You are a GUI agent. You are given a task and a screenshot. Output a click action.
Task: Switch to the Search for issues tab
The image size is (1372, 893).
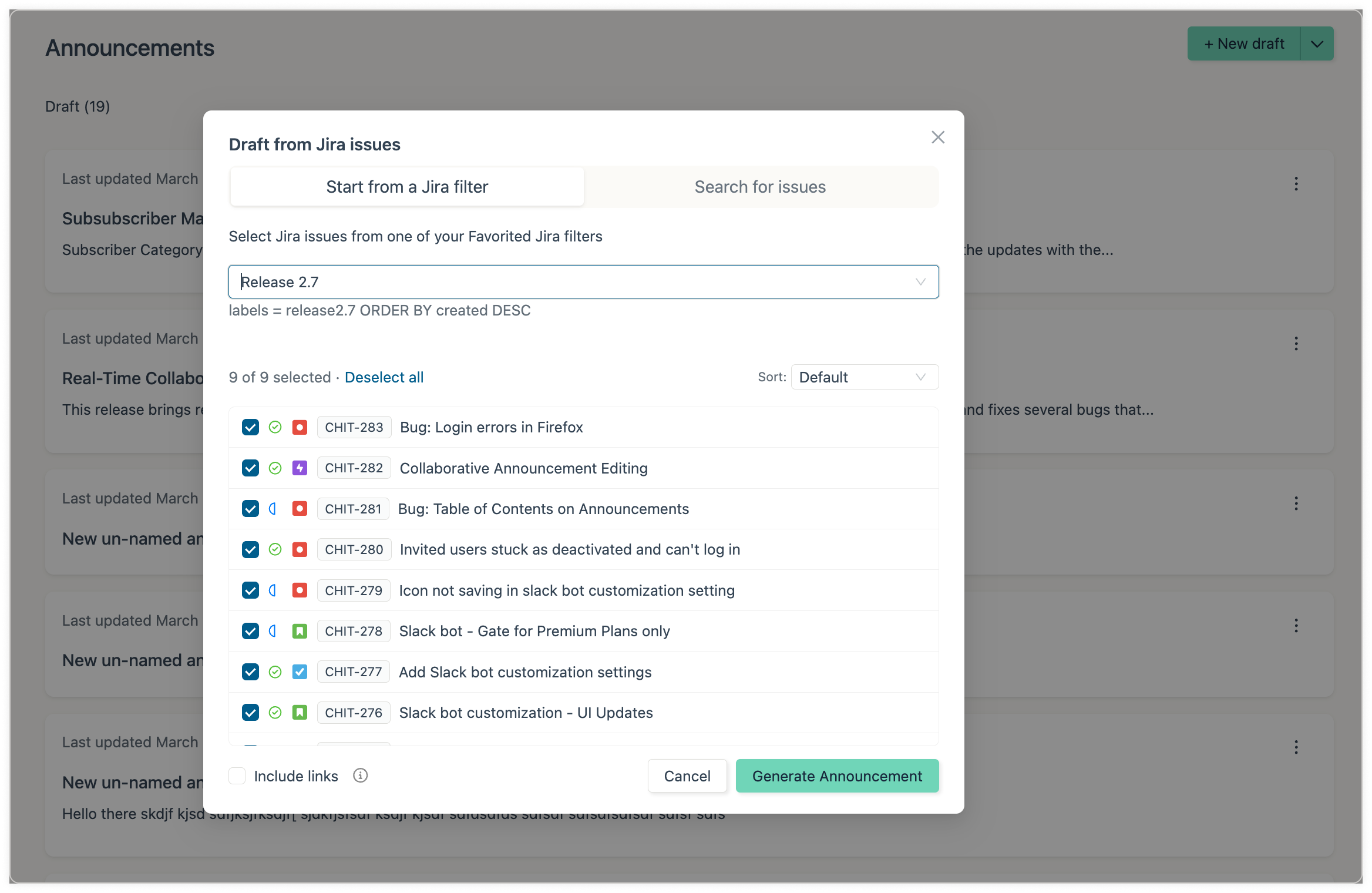point(760,187)
